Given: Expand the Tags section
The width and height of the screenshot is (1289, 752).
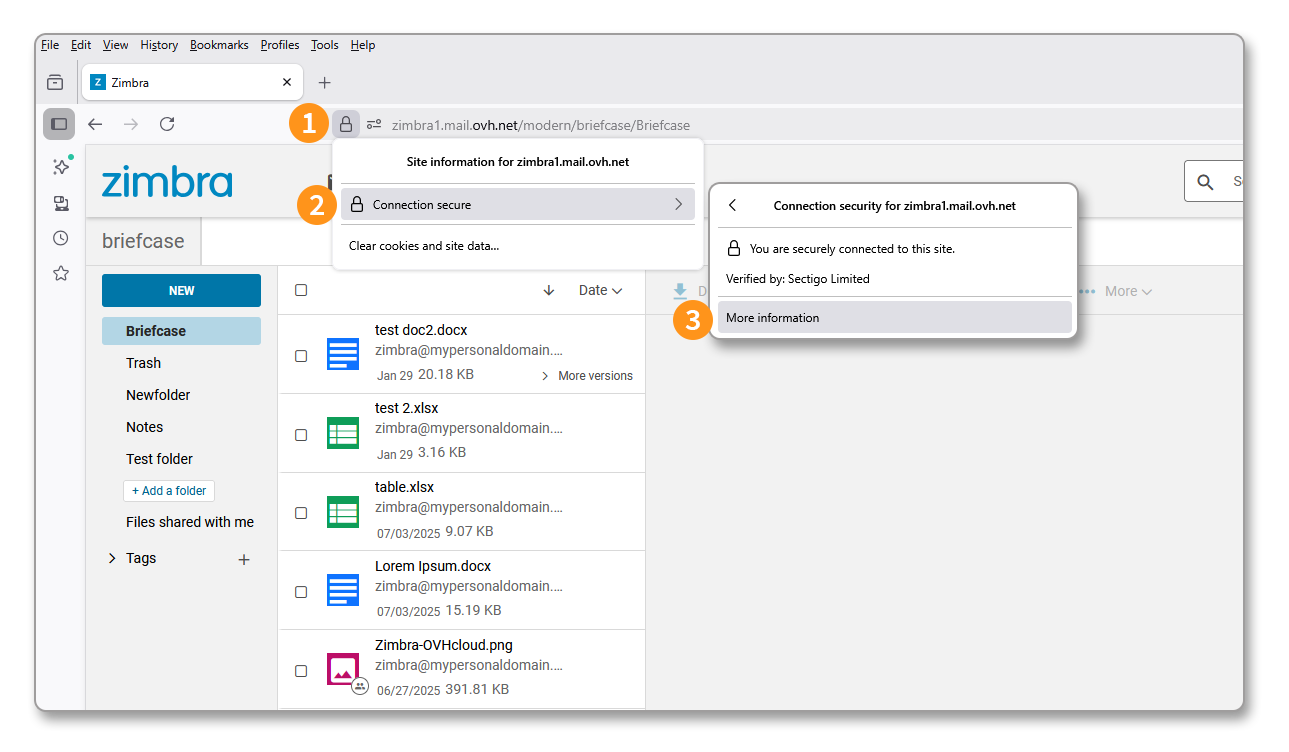Looking at the screenshot, I should click(112, 558).
